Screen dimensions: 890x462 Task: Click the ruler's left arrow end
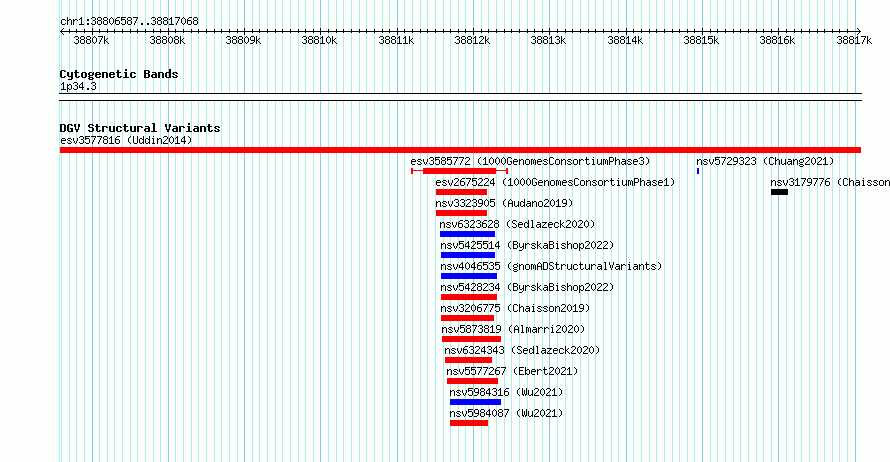[62, 32]
